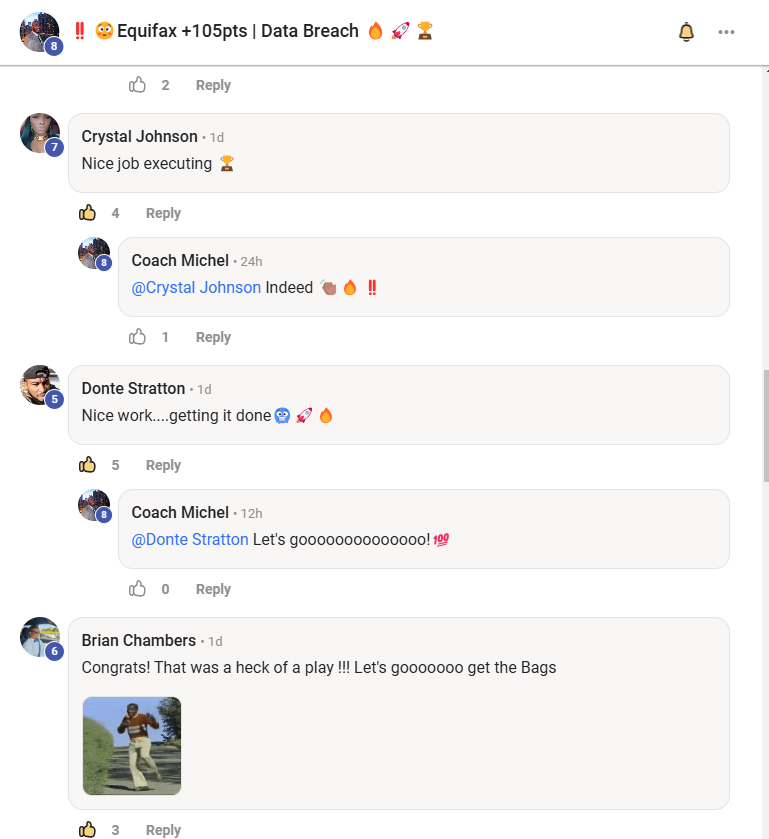The width and height of the screenshot is (769, 839).
Task: Reply to Donte Stratton's comment
Action: (163, 465)
